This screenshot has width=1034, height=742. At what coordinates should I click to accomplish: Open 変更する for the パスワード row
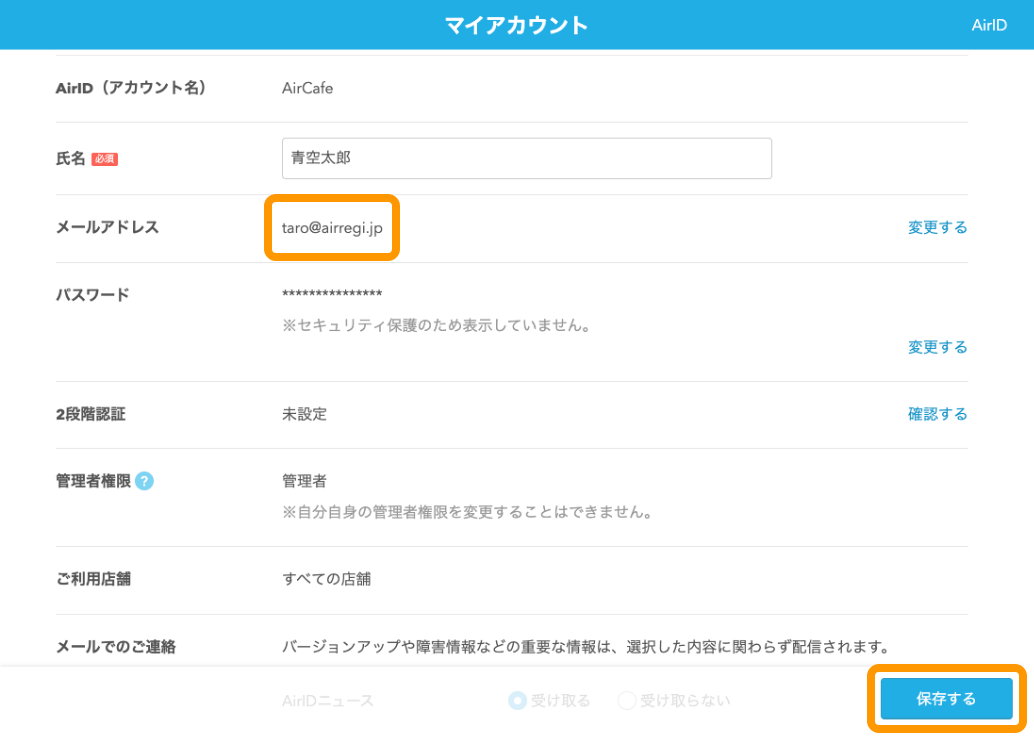pyautogui.click(x=936, y=347)
